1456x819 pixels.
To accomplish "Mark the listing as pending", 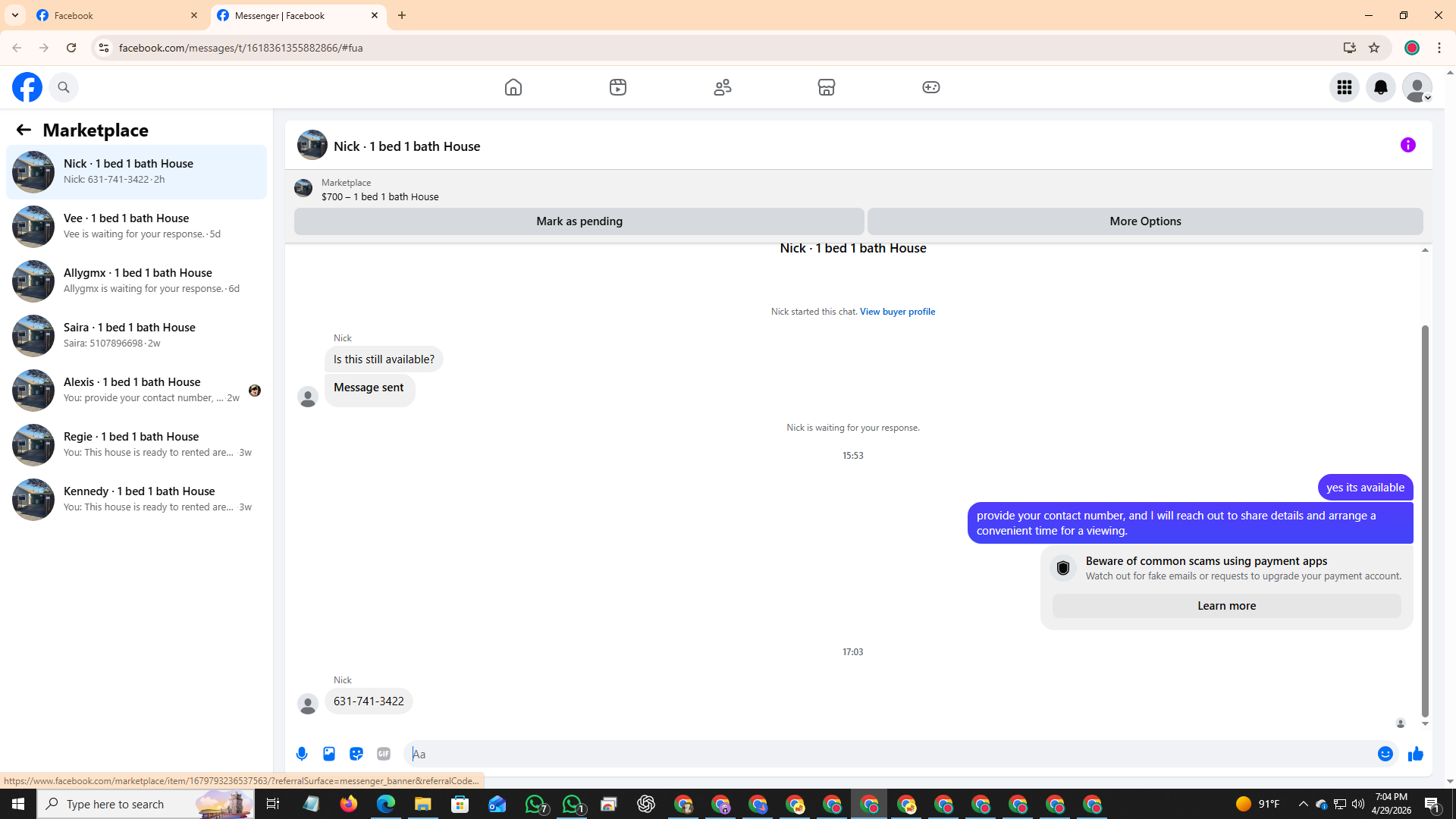I will (x=579, y=221).
